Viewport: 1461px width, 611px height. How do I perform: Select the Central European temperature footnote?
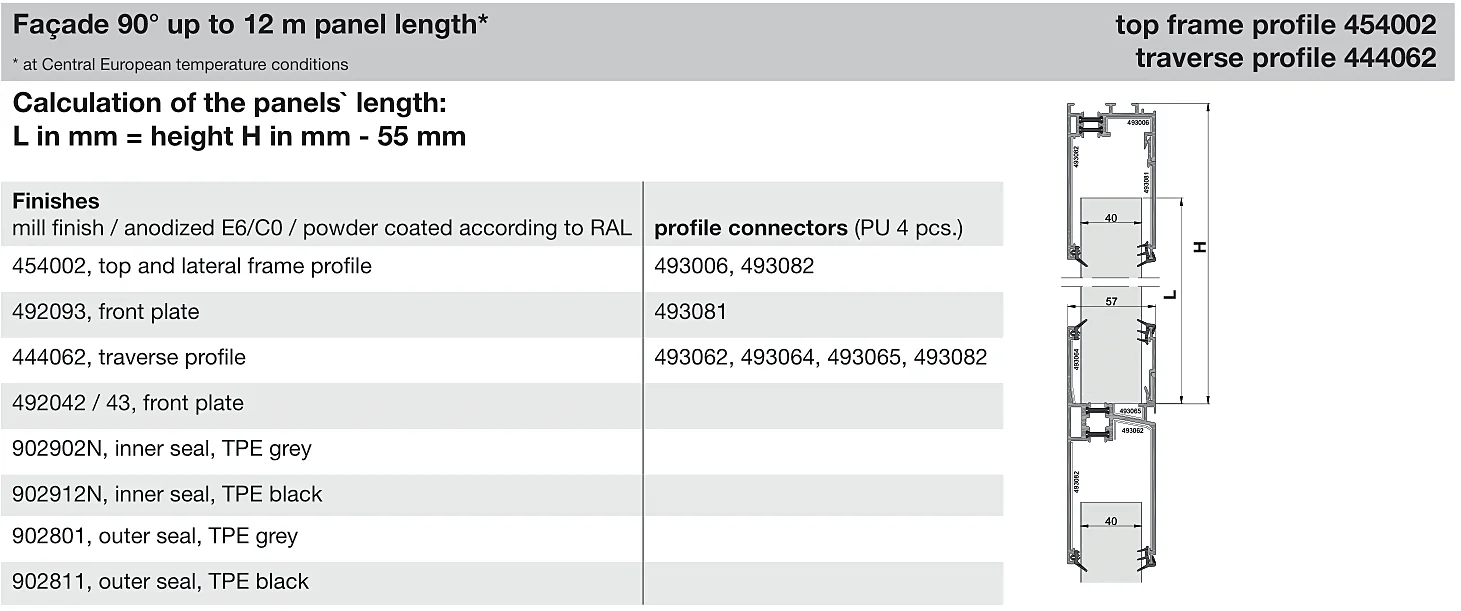pos(180,65)
